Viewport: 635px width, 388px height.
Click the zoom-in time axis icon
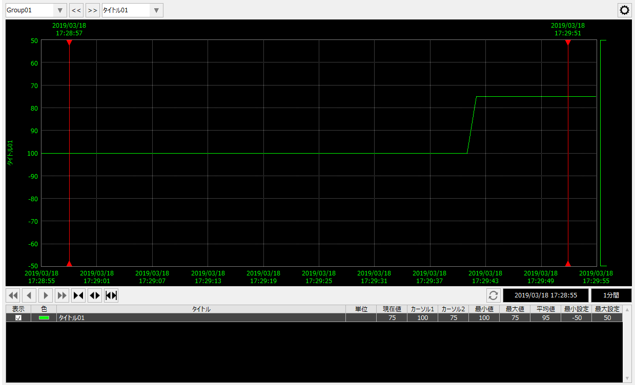tap(78, 296)
